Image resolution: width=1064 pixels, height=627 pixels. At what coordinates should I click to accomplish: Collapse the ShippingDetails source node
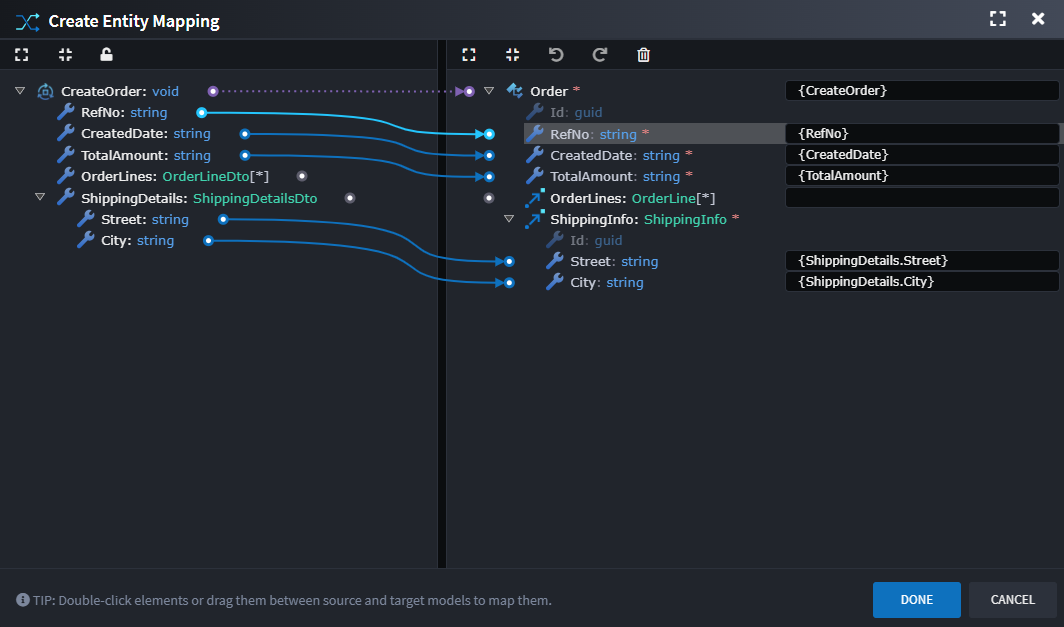click(40, 197)
